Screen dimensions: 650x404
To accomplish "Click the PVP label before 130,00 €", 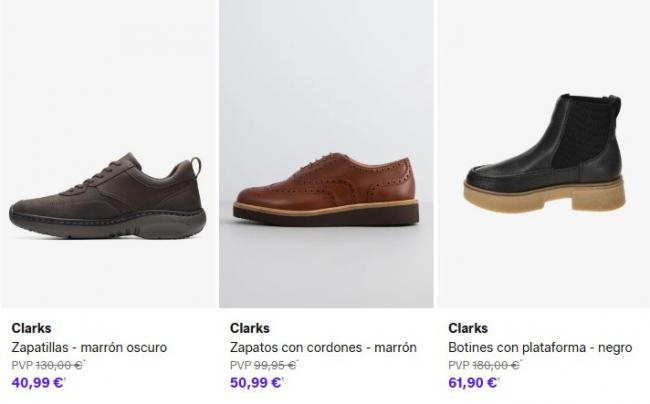I will point(22,364).
